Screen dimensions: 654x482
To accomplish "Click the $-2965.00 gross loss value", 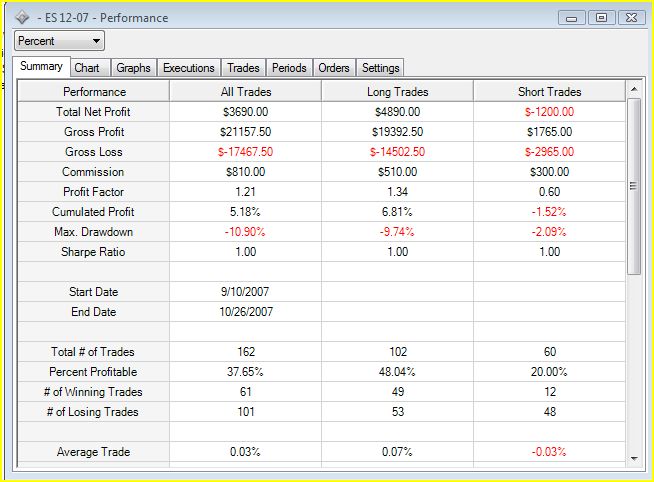I will 549,152.
